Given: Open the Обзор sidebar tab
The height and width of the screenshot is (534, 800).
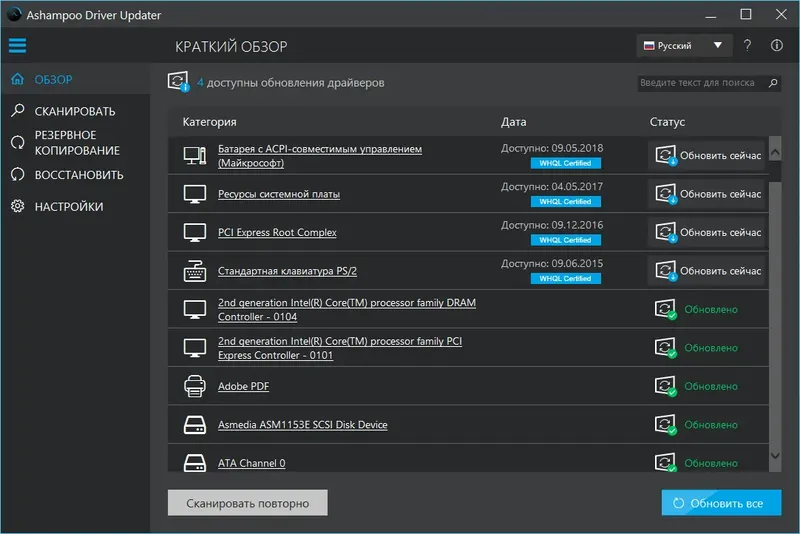Looking at the screenshot, I should [x=53, y=79].
